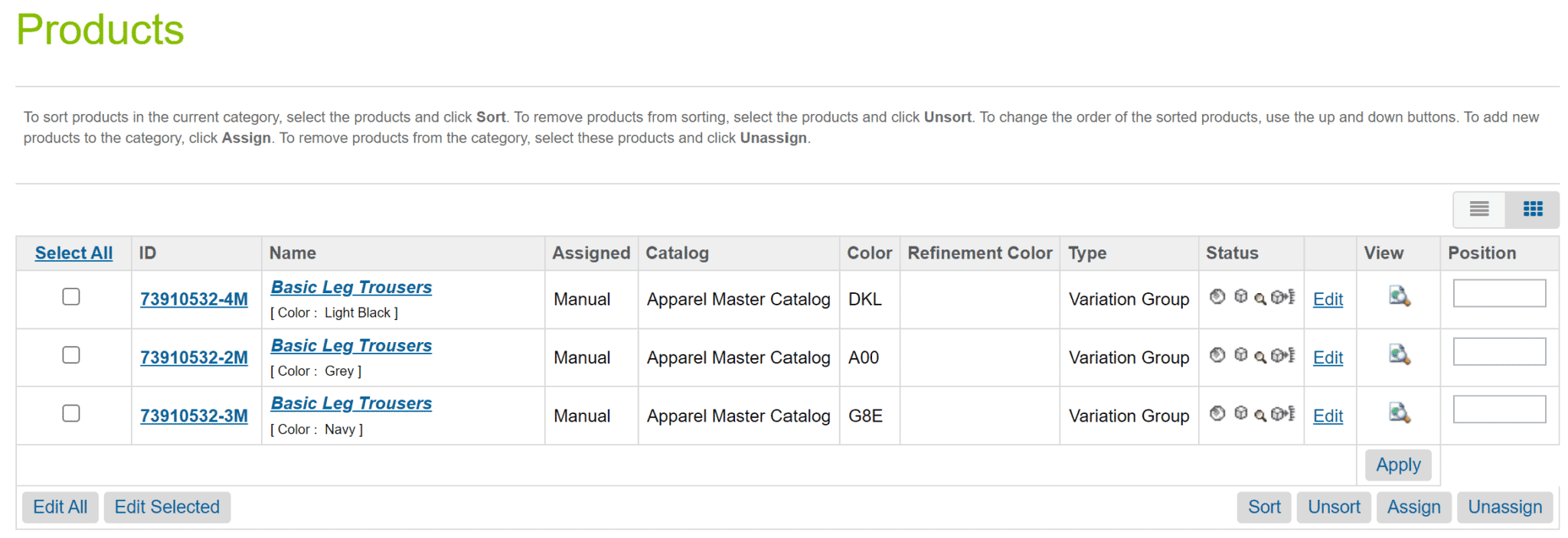Check the box for product 73910532-3M
The height and width of the screenshot is (538, 1568).
pos(71,413)
